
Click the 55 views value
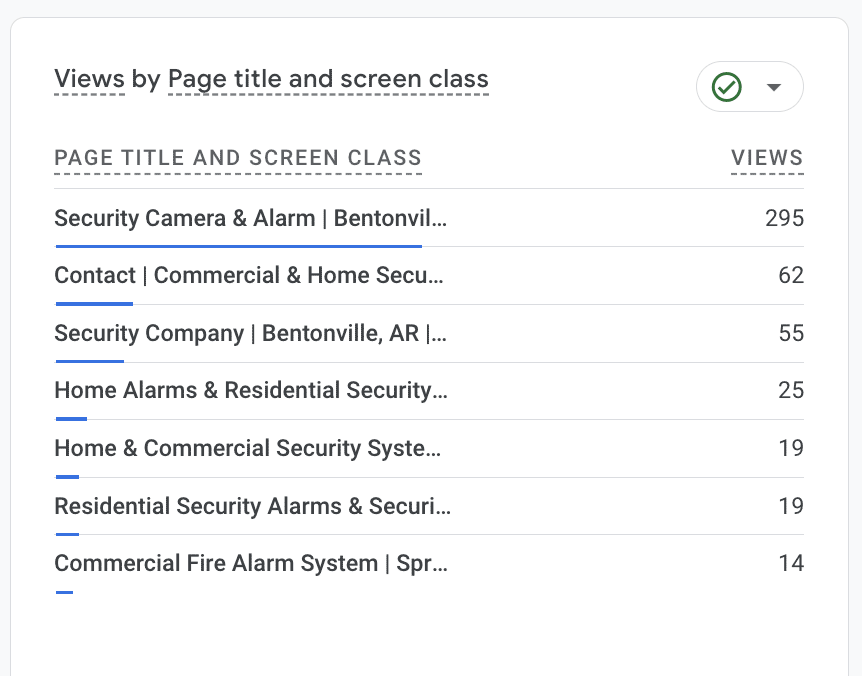[x=791, y=333]
